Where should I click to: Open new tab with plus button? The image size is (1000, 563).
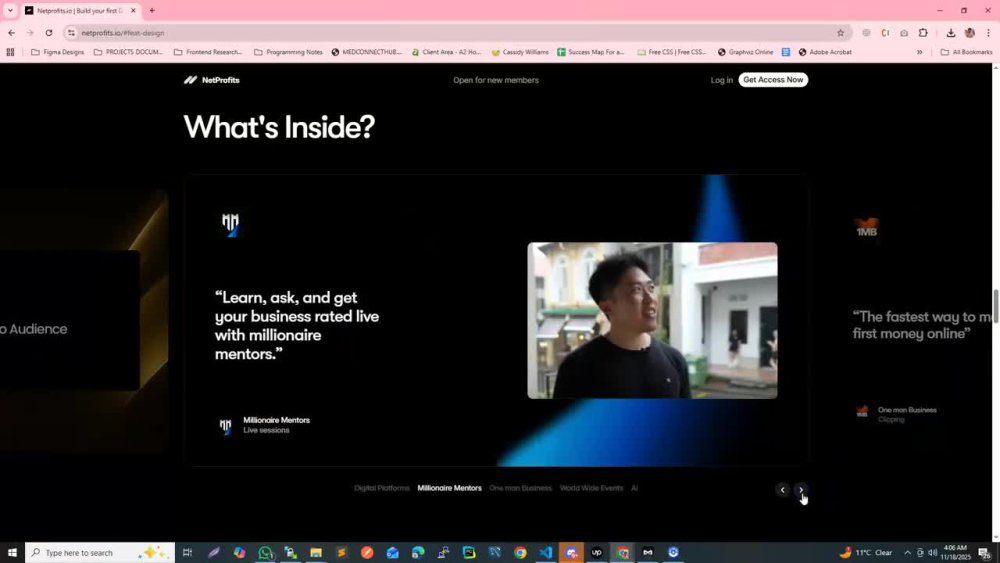152,10
